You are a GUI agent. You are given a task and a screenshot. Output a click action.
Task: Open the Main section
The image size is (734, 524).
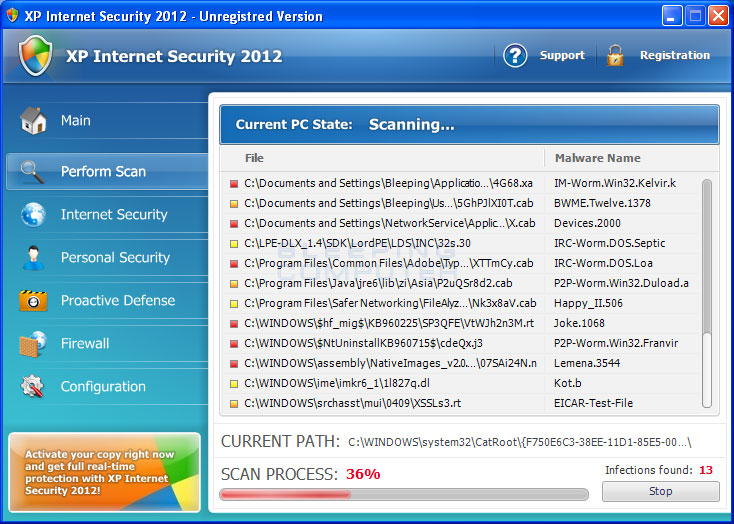coord(107,120)
